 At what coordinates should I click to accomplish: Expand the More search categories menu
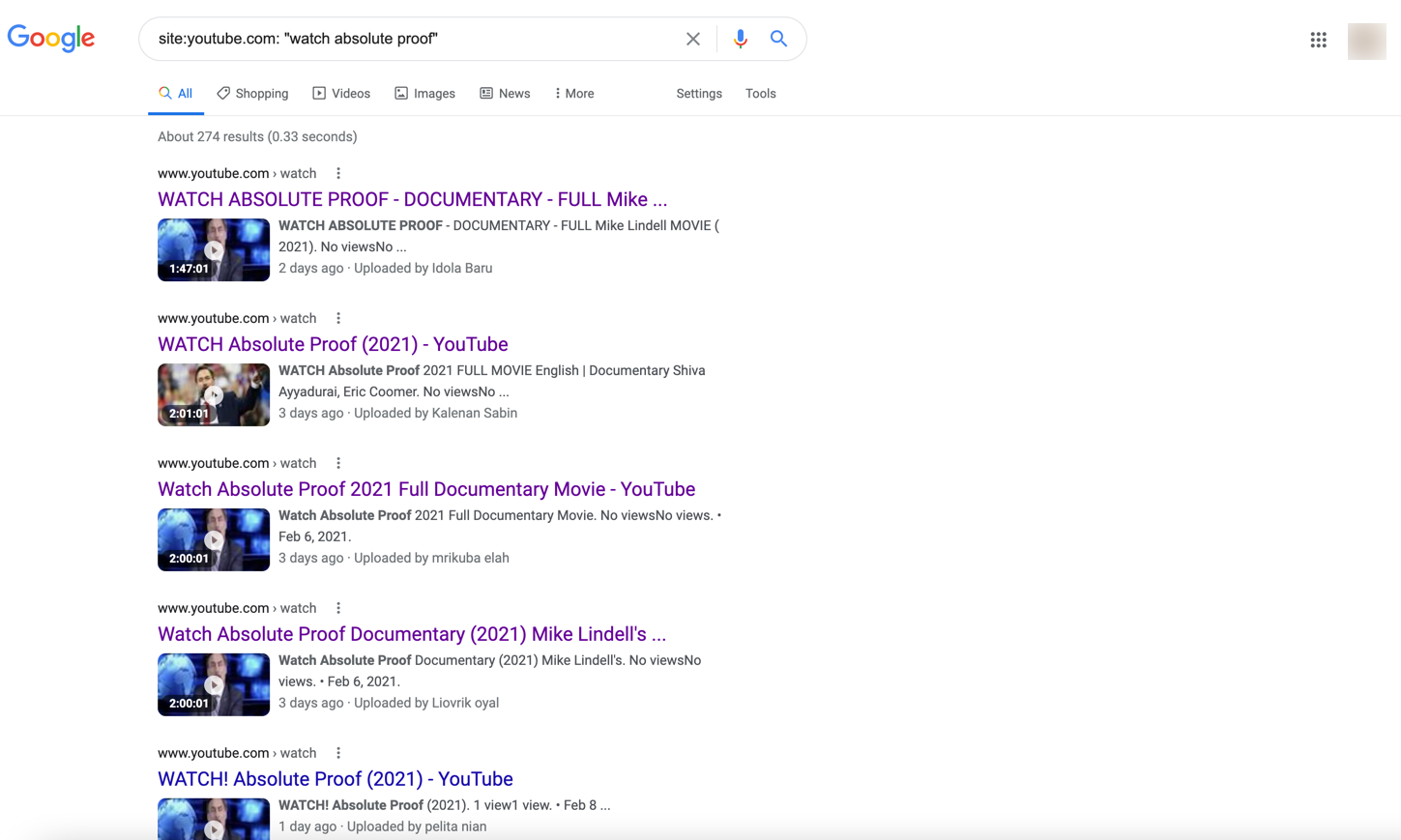click(x=573, y=93)
